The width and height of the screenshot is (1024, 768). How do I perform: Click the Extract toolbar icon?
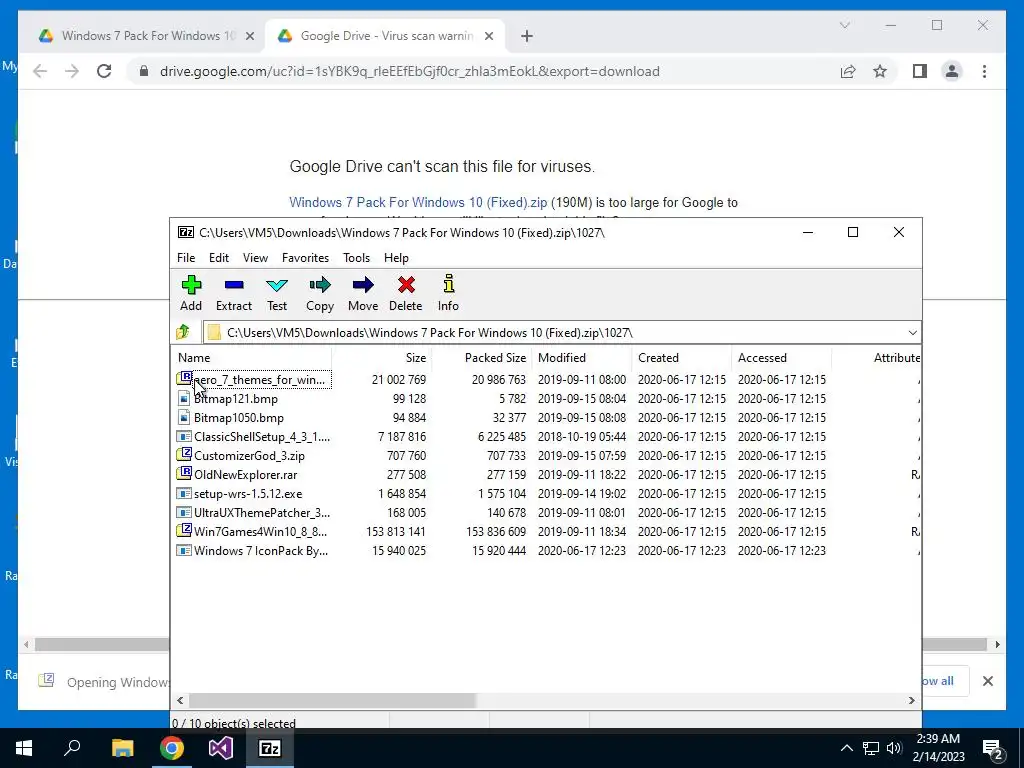pyautogui.click(x=234, y=293)
